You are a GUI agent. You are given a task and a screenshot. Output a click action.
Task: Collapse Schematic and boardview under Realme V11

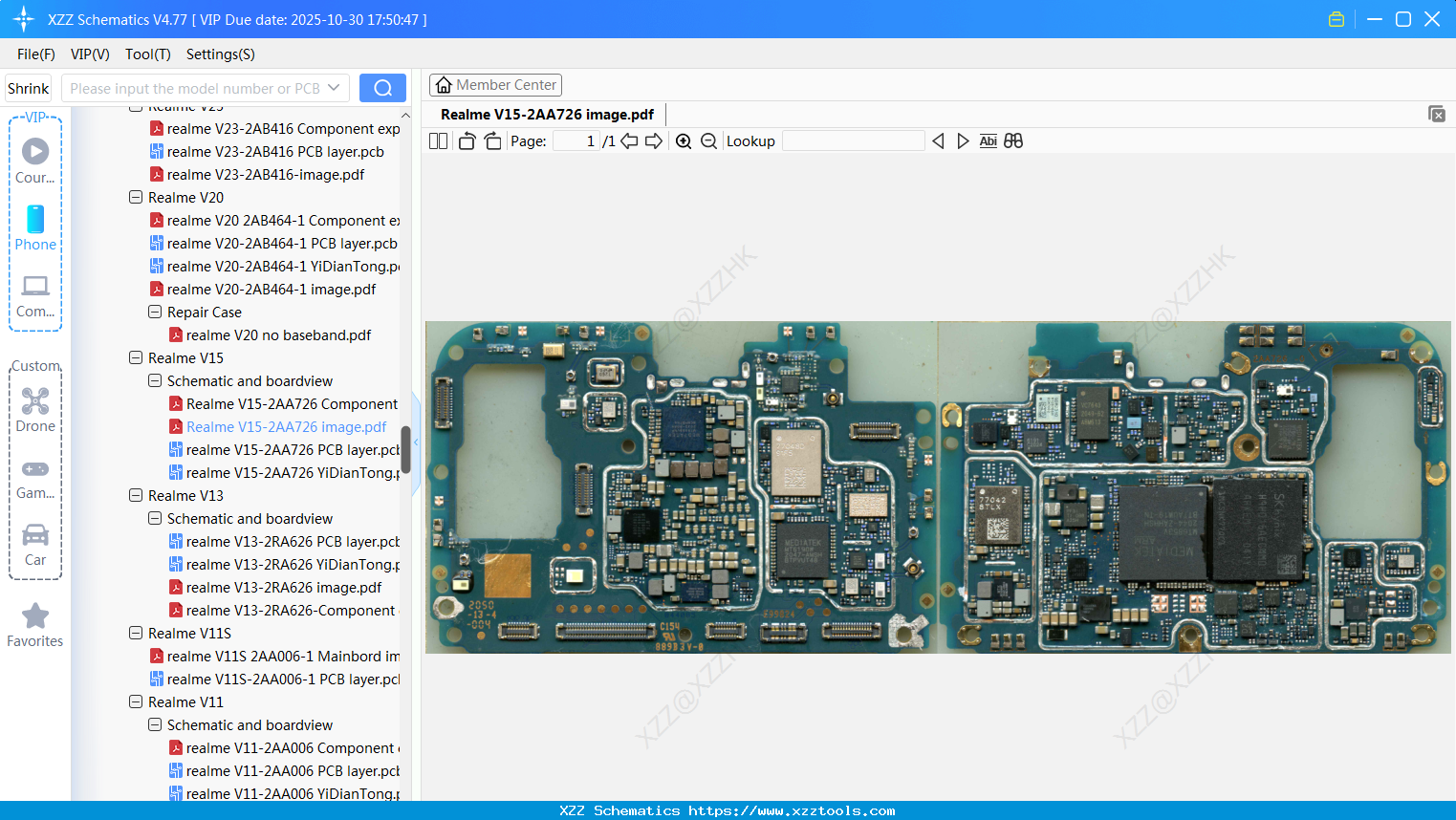coord(155,724)
